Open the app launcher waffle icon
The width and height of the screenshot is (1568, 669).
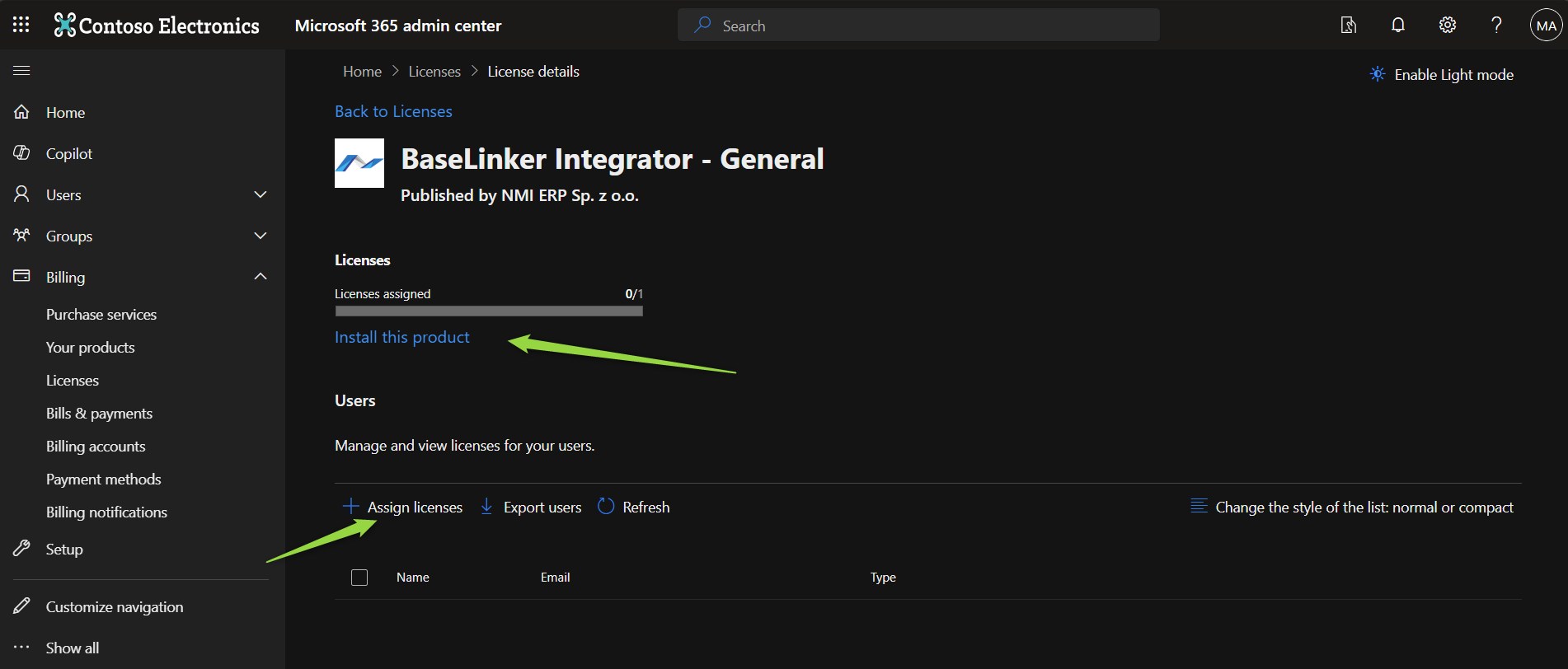click(x=21, y=25)
